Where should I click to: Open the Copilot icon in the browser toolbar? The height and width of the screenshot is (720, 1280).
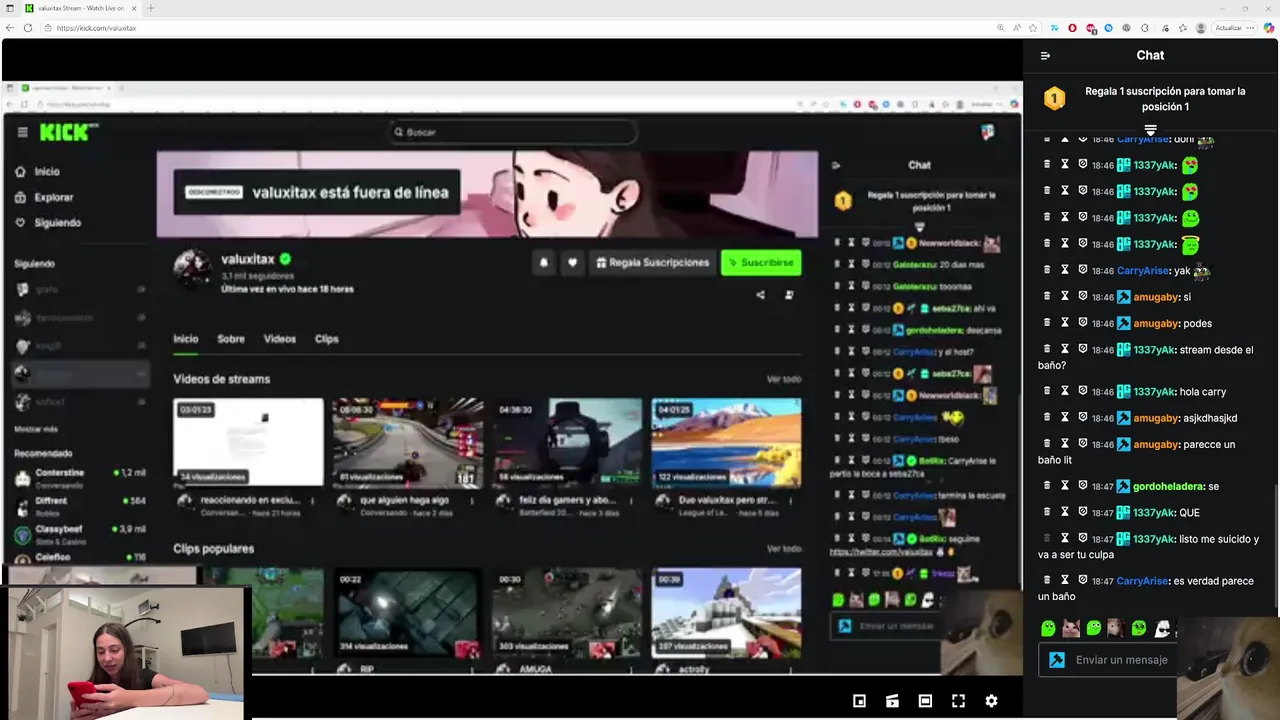tap(1269, 28)
